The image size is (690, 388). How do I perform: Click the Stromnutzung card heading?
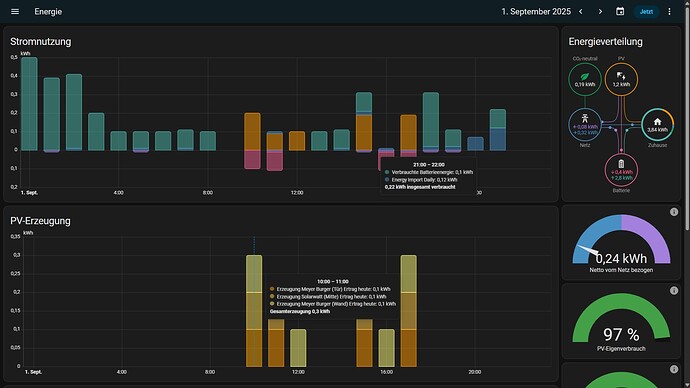click(40, 42)
